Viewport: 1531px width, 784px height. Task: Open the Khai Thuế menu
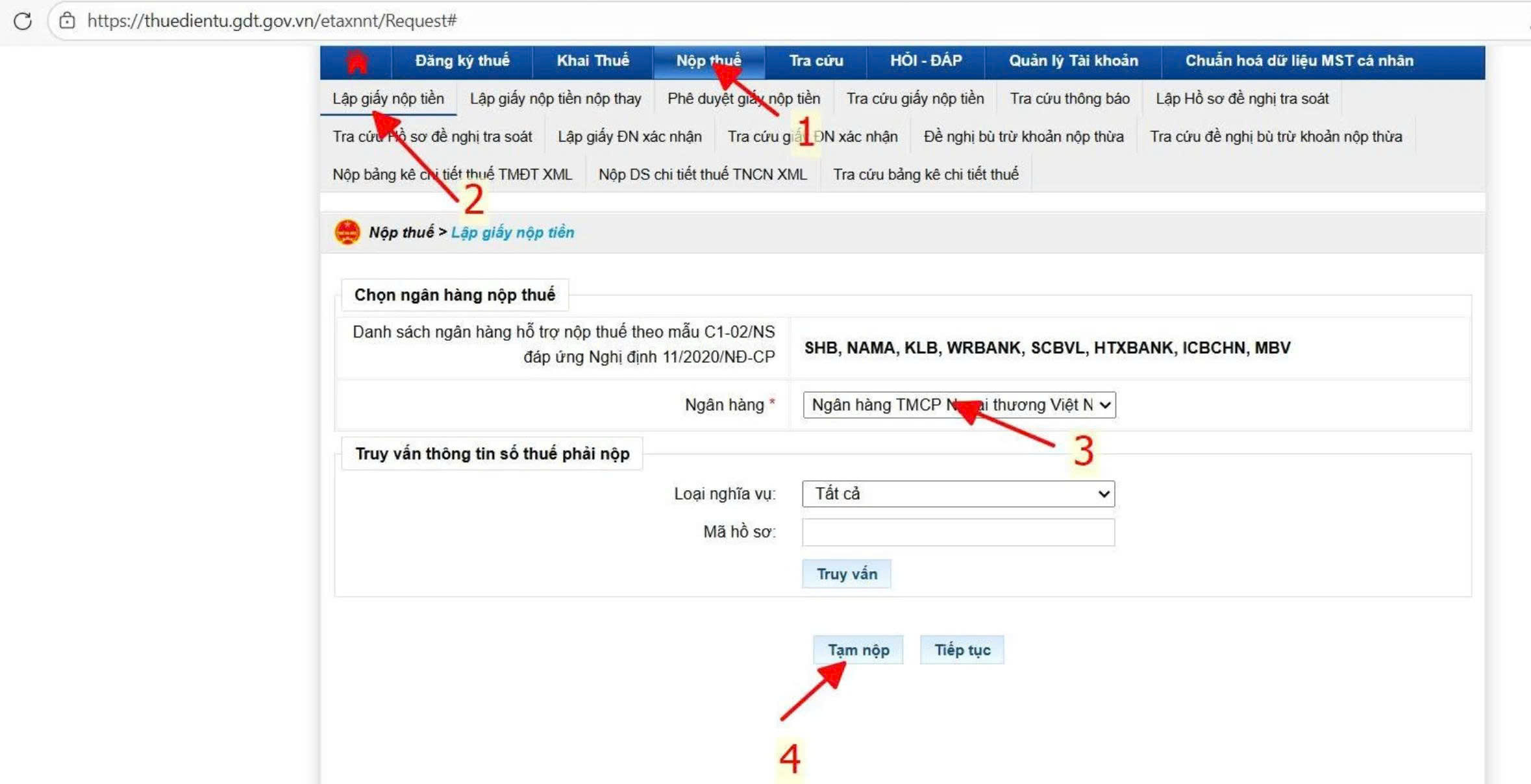tap(593, 61)
